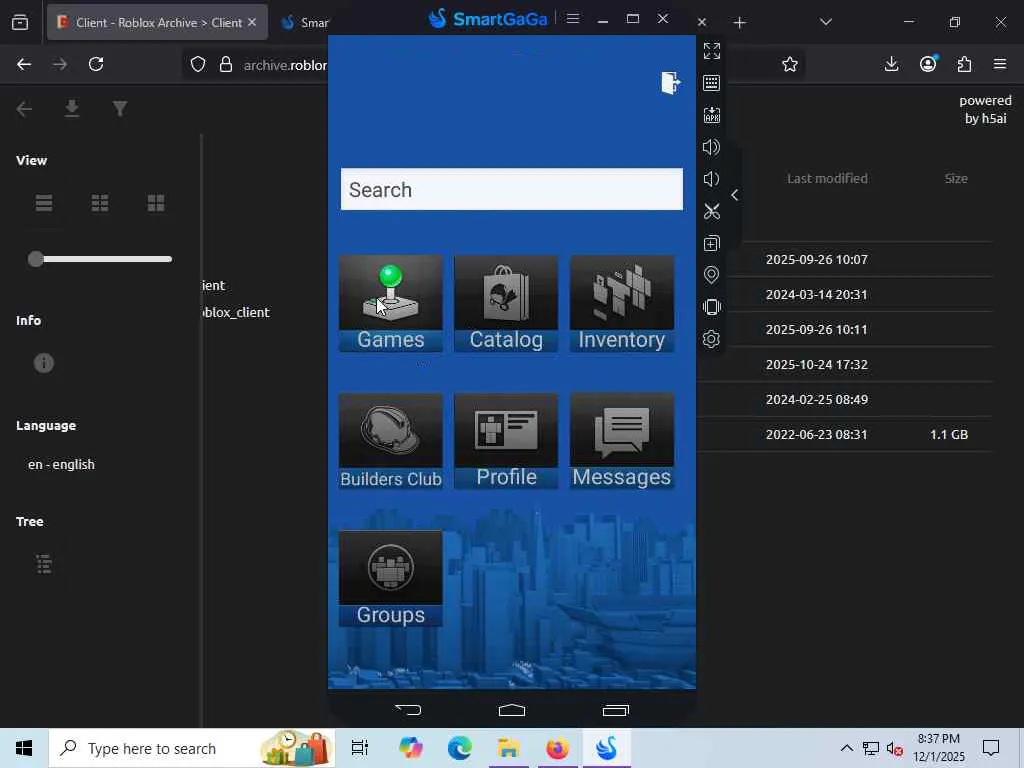Screen dimensions: 1024x768
Task: Sort by Last modified column
Action: click(x=827, y=178)
